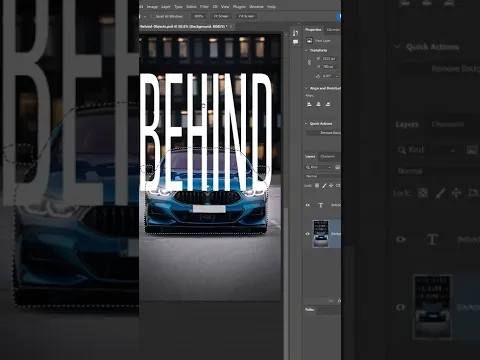This screenshot has height=360, width=480.
Task: Open the rotation angle dropdown arrow
Action: click(x=337, y=76)
